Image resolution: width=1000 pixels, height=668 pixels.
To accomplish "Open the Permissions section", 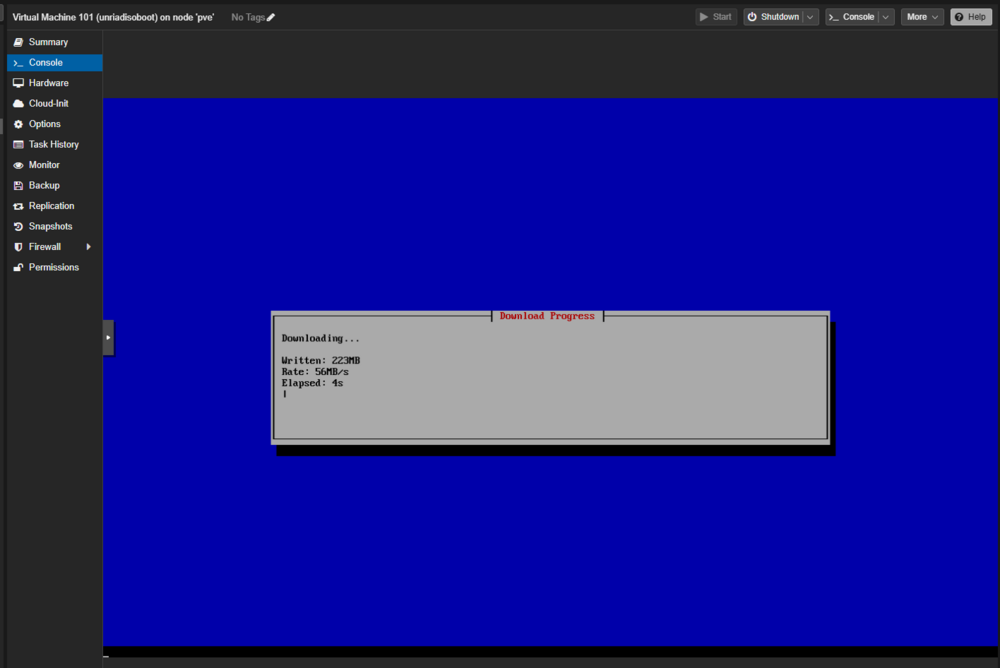I will click(x=54, y=267).
